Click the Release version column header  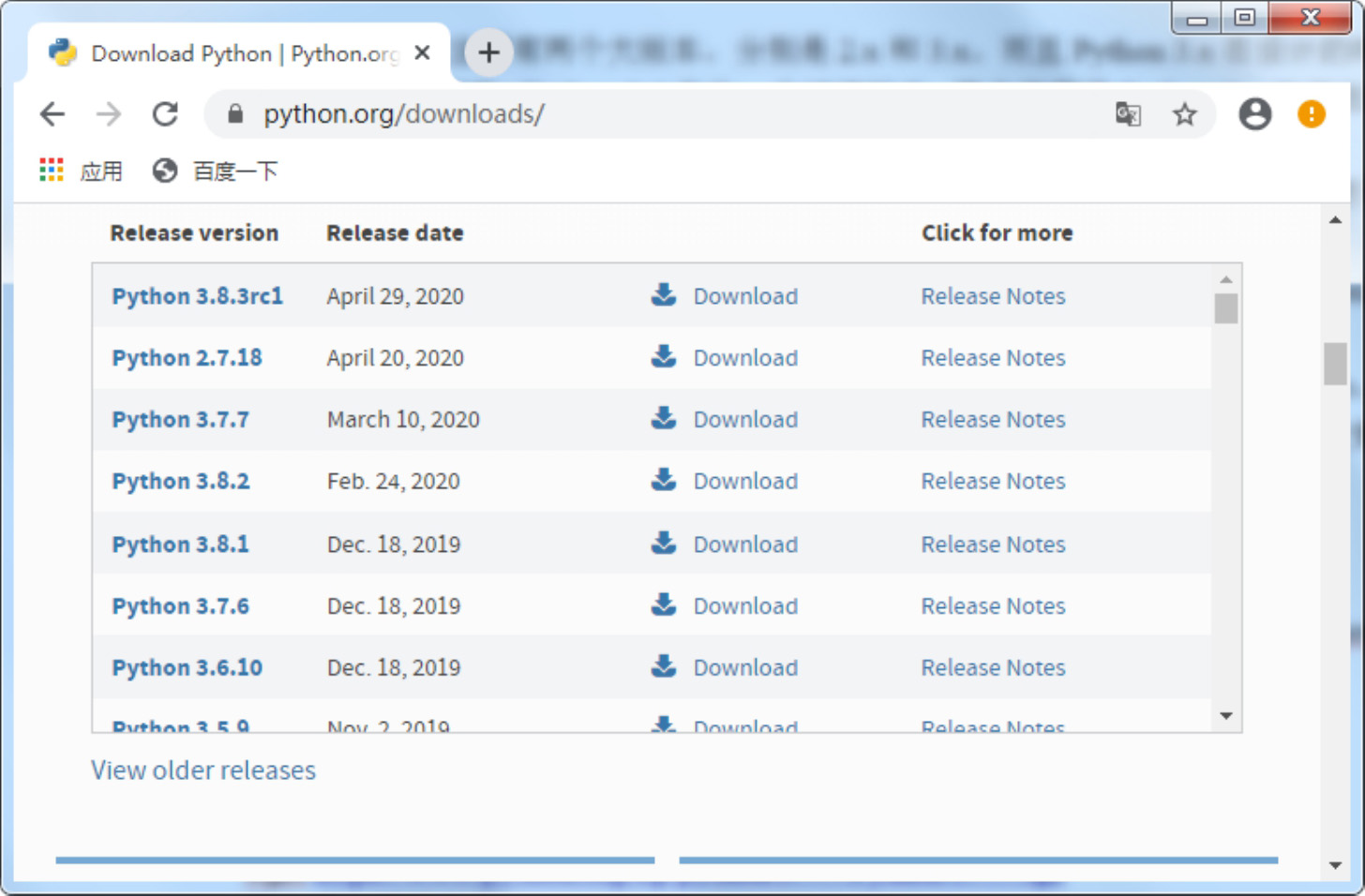194,232
